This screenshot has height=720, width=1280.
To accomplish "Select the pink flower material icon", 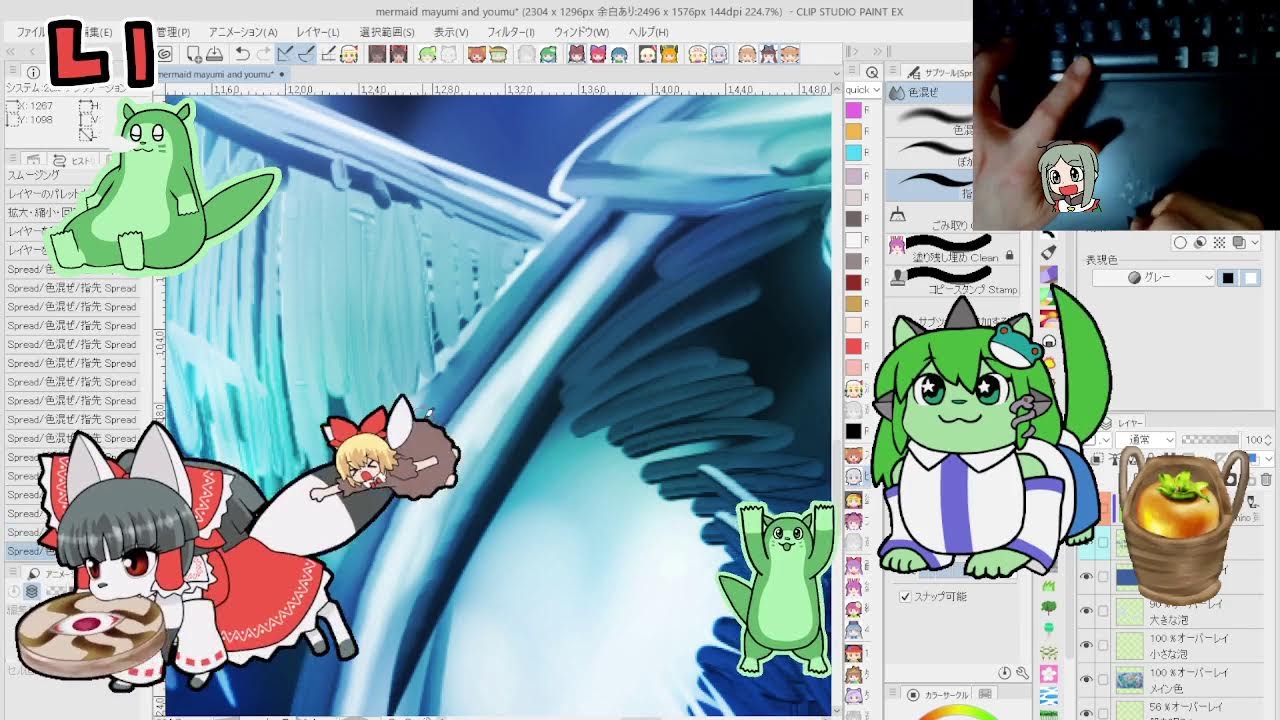I will (1048, 676).
